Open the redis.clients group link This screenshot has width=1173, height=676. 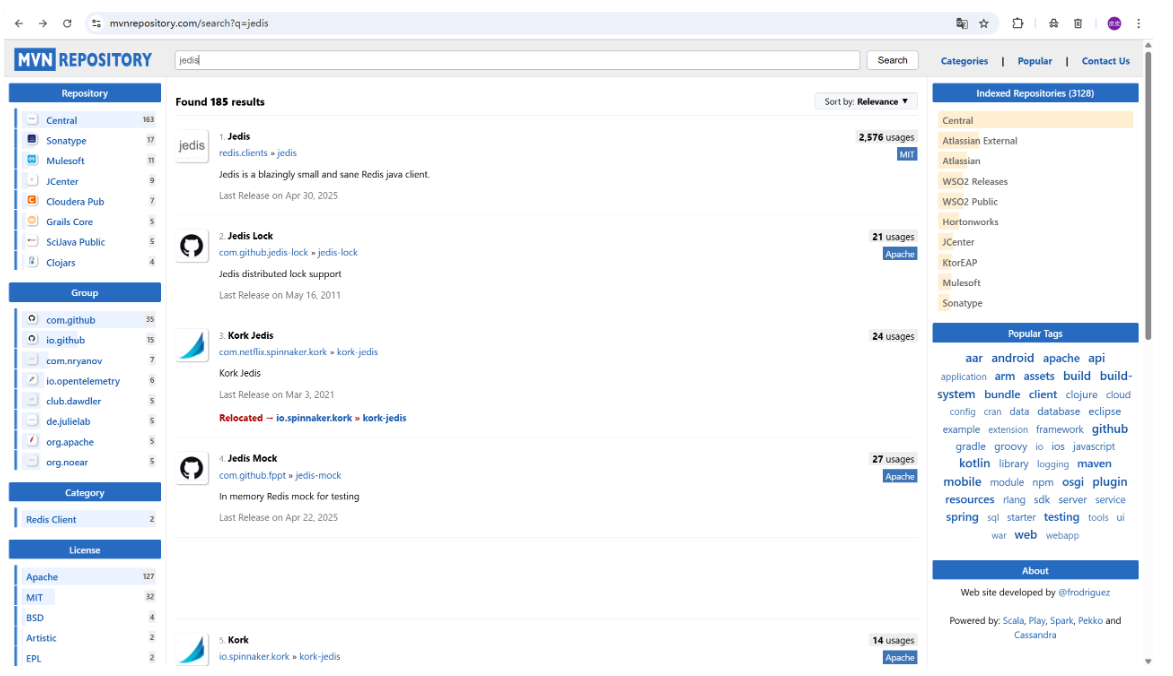tap(243, 153)
